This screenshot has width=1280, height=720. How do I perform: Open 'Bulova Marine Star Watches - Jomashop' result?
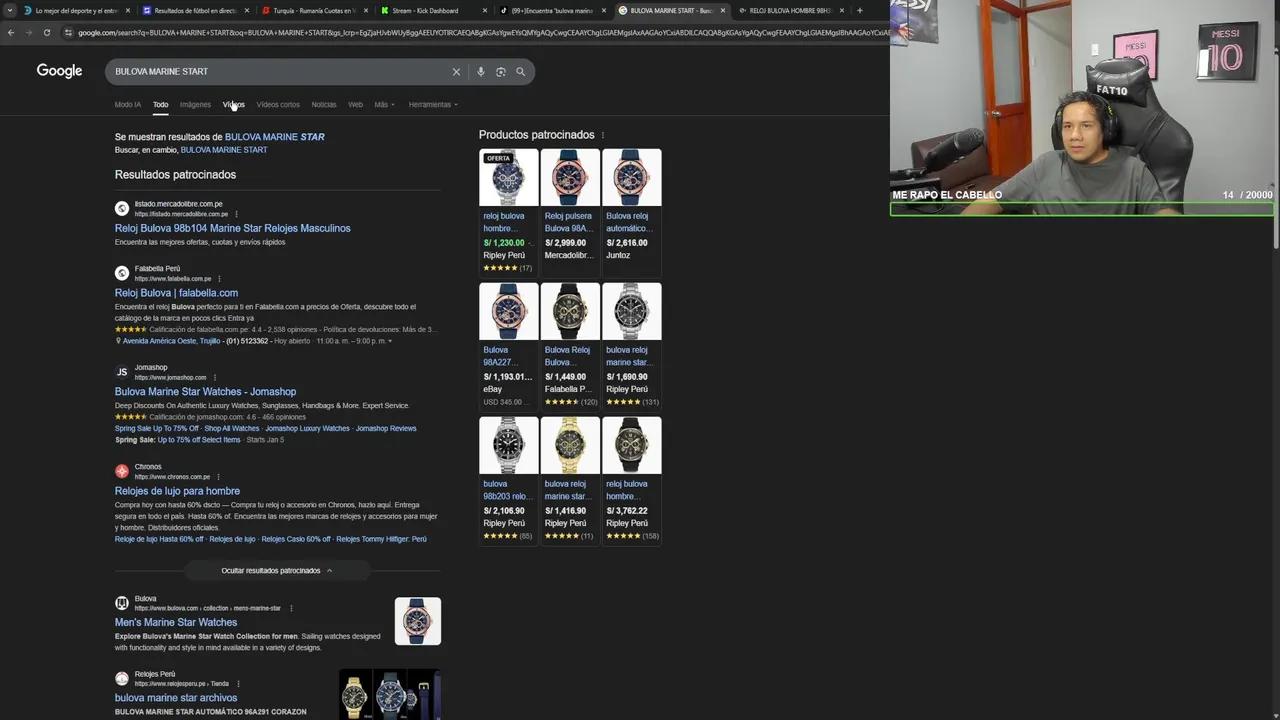[205, 392]
